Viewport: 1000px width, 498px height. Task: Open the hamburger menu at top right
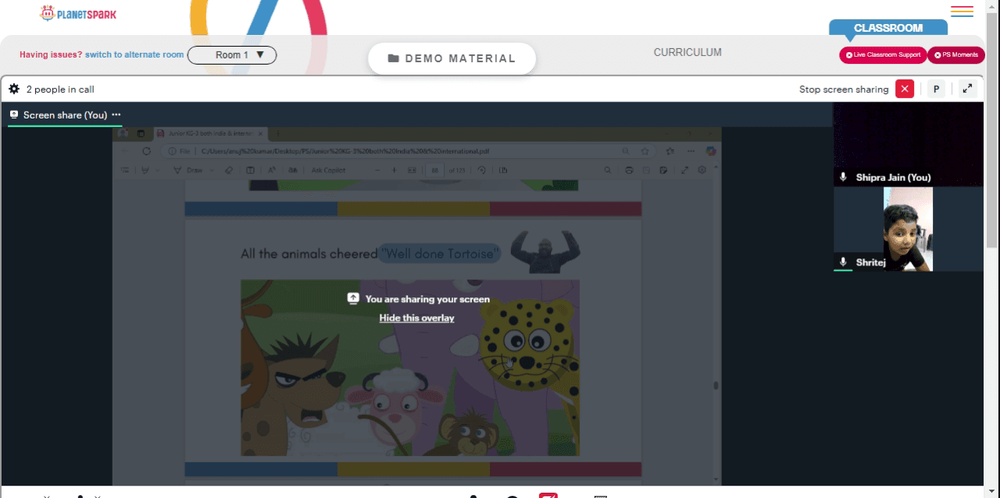coord(962,11)
